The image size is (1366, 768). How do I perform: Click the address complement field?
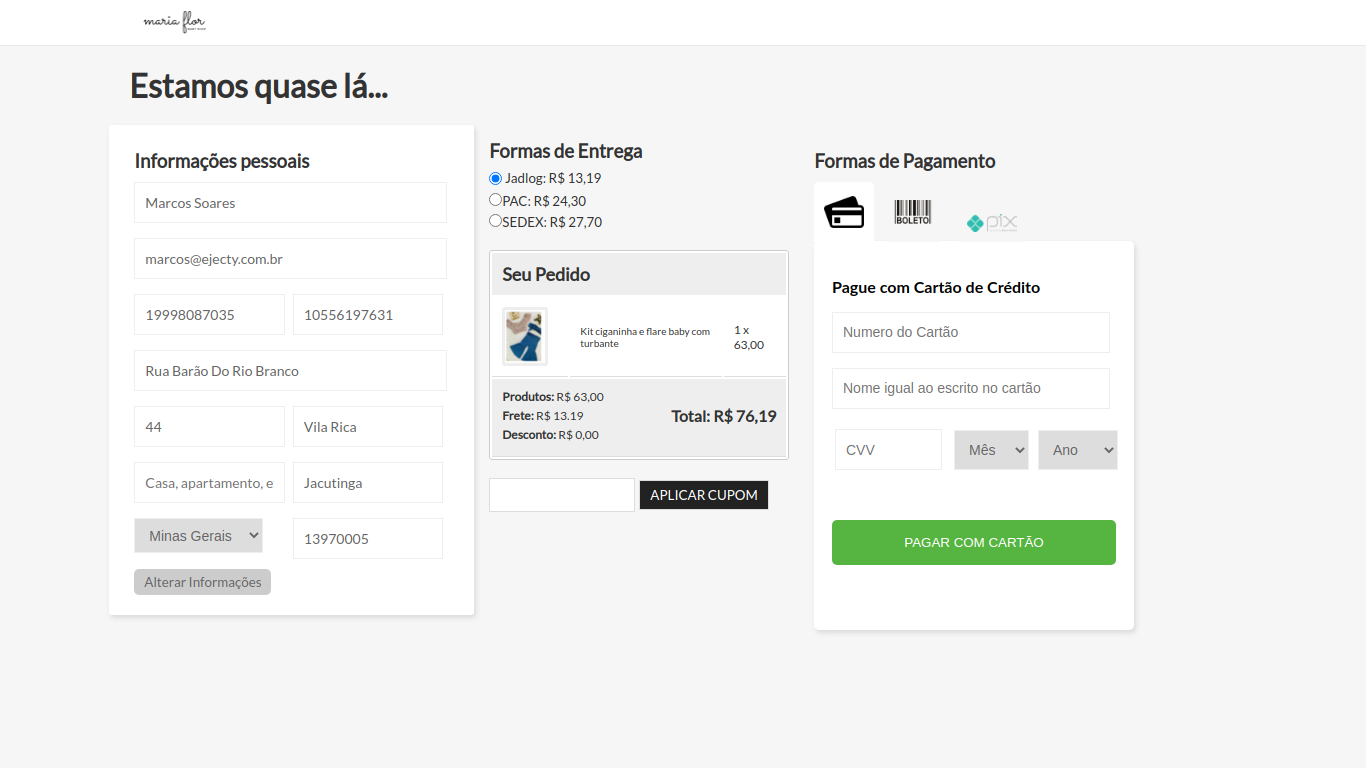click(209, 483)
